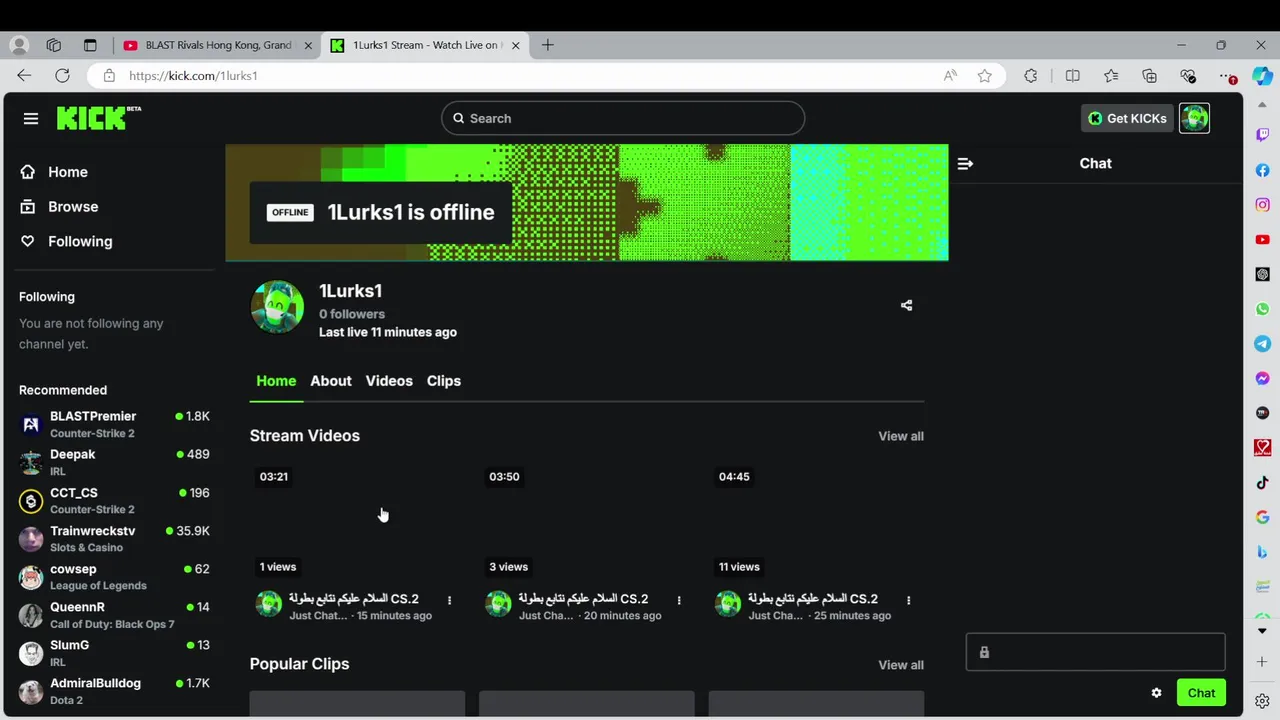Click View all for Popular Clips
Screen dimensions: 1280x720
[901, 665]
